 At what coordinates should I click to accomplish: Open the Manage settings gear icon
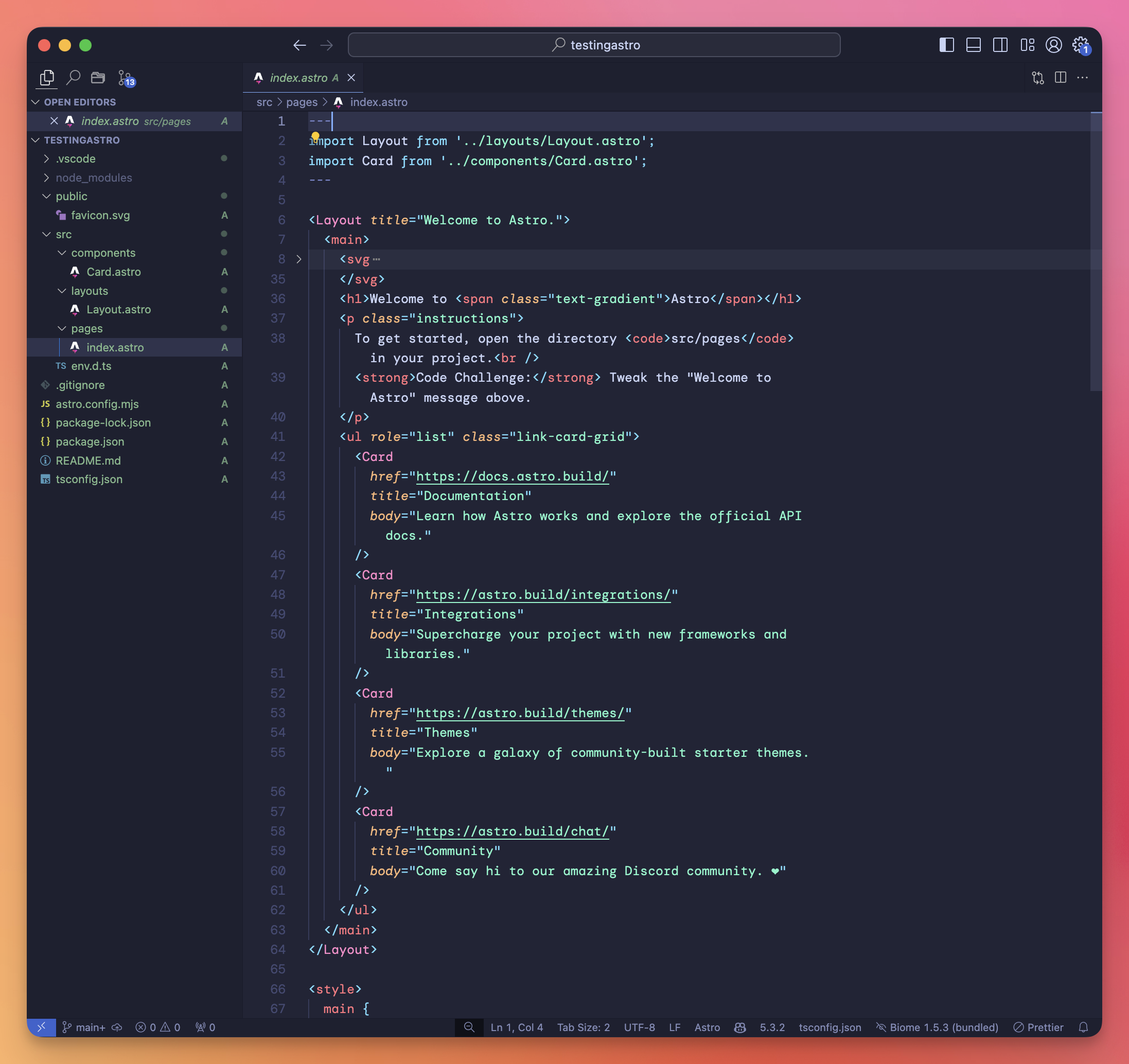click(x=1080, y=45)
